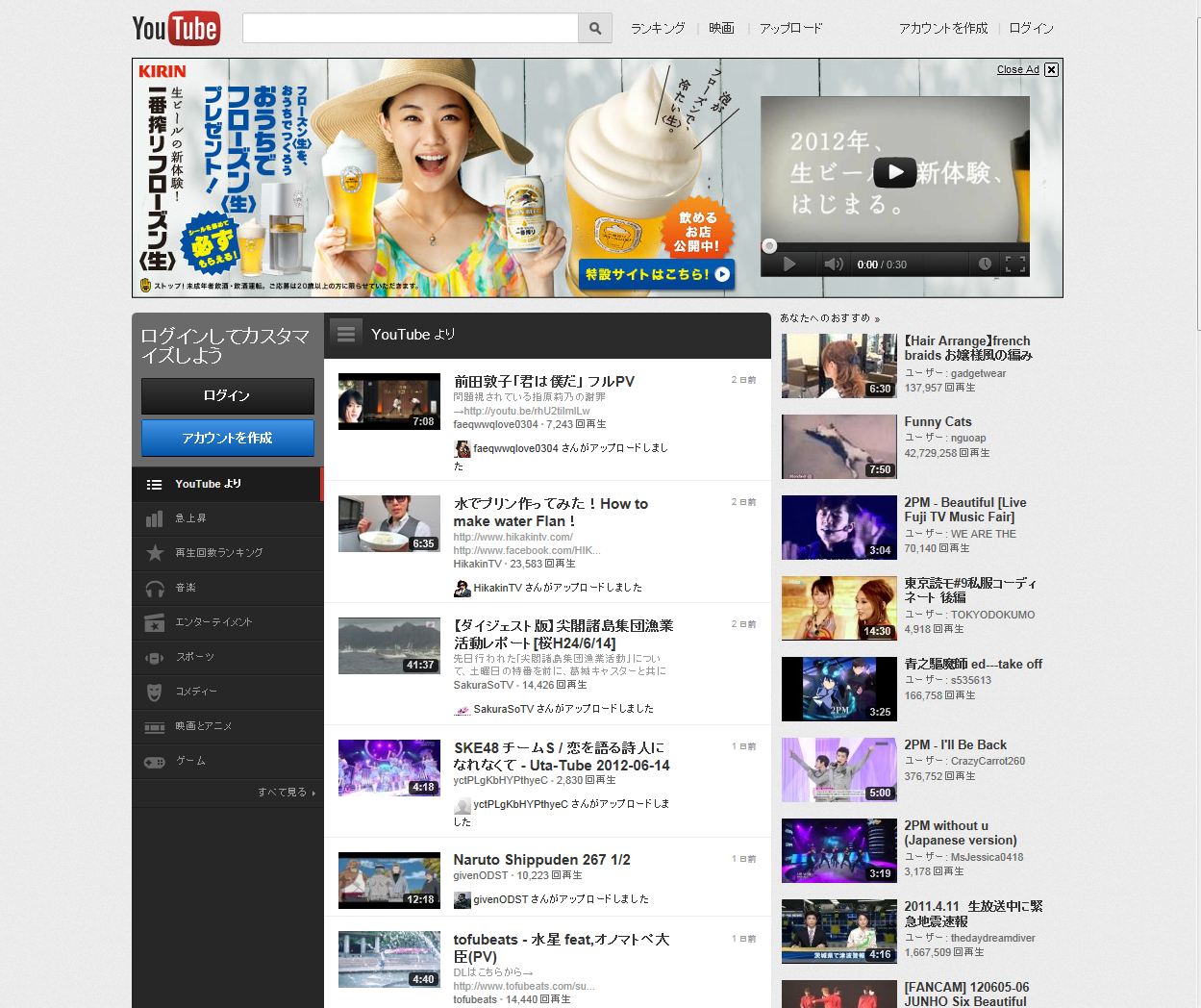Open the guide menu icon beside YouTube より header
Viewport: 1201px width, 1008px height.
click(x=346, y=334)
